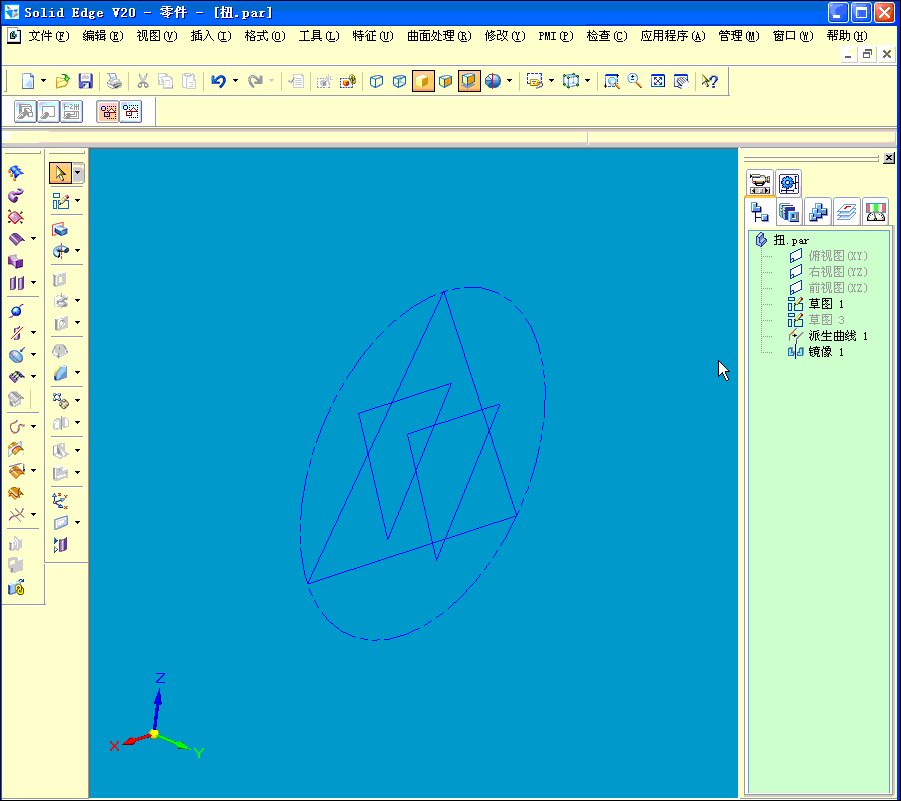
Task: Click the BlueDot icon
Action: (16, 311)
